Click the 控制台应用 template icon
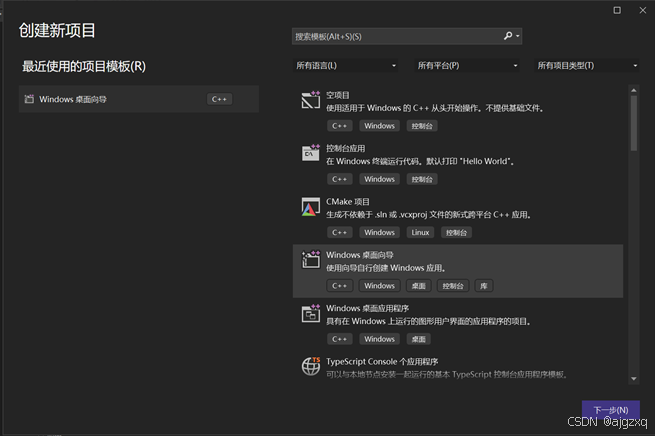 pos(310,153)
